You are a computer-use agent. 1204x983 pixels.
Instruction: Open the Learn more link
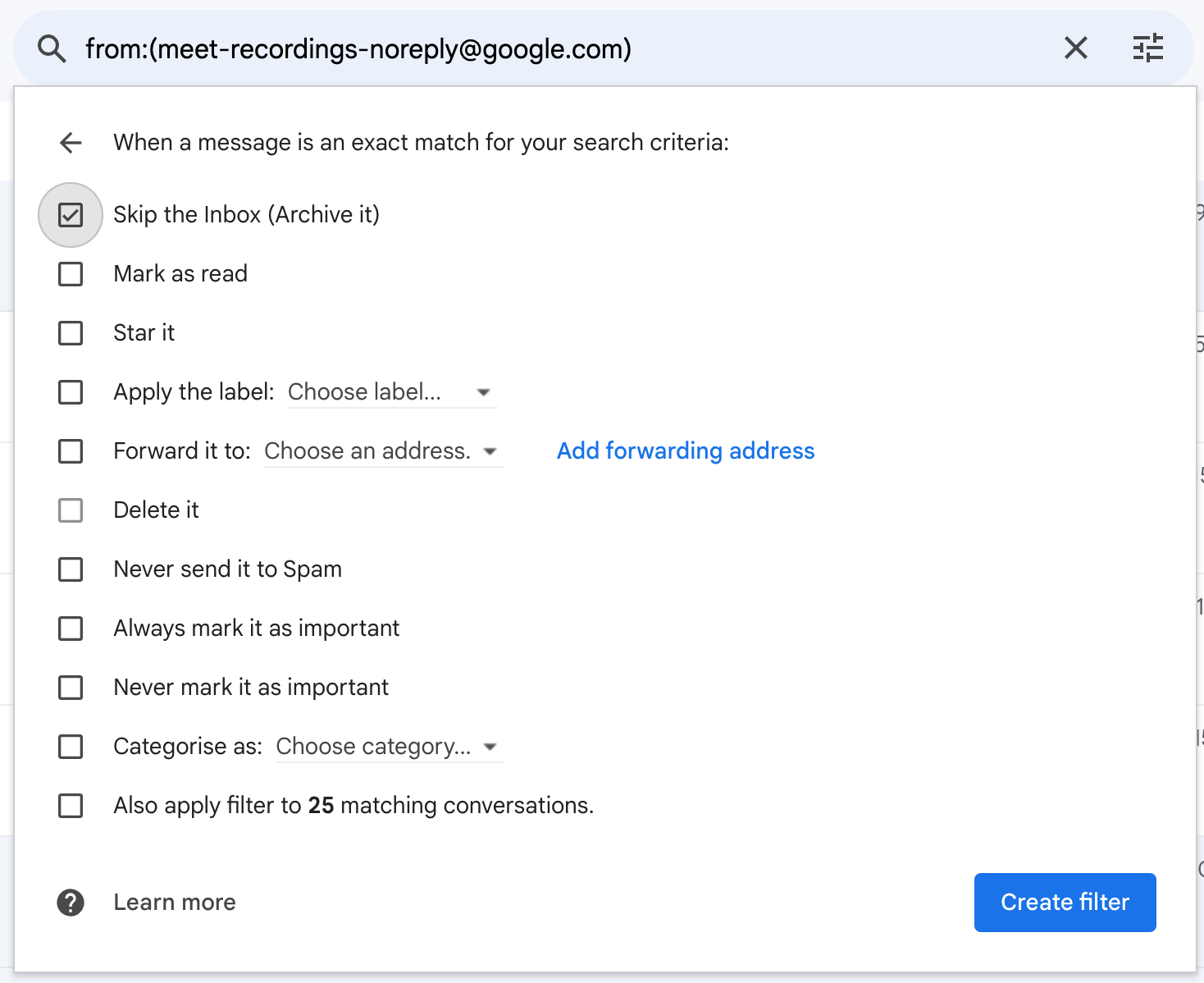(175, 903)
